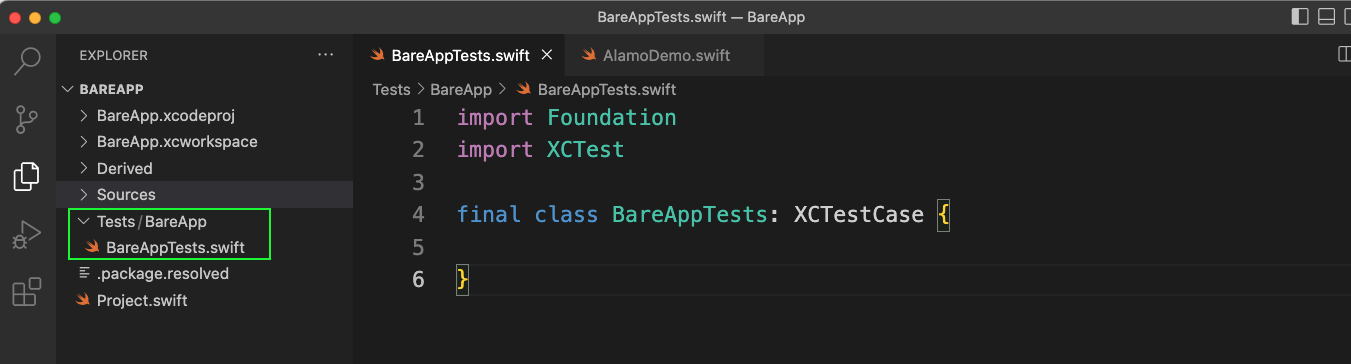Click the Tests breadcrumb segment

[391, 89]
